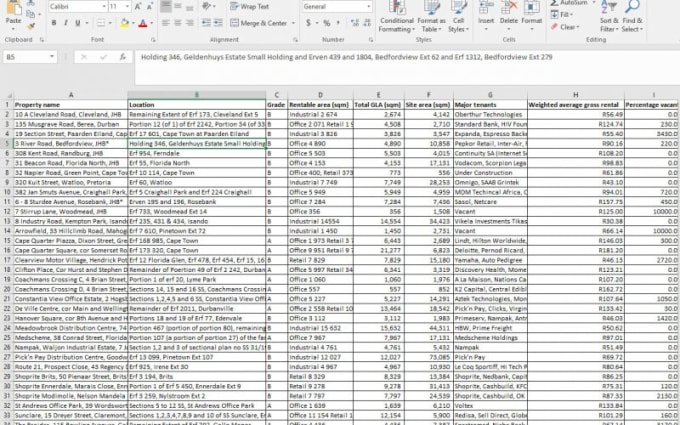Toggle Top Align vertical alignment
The image size is (680, 425).
[166, 7]
